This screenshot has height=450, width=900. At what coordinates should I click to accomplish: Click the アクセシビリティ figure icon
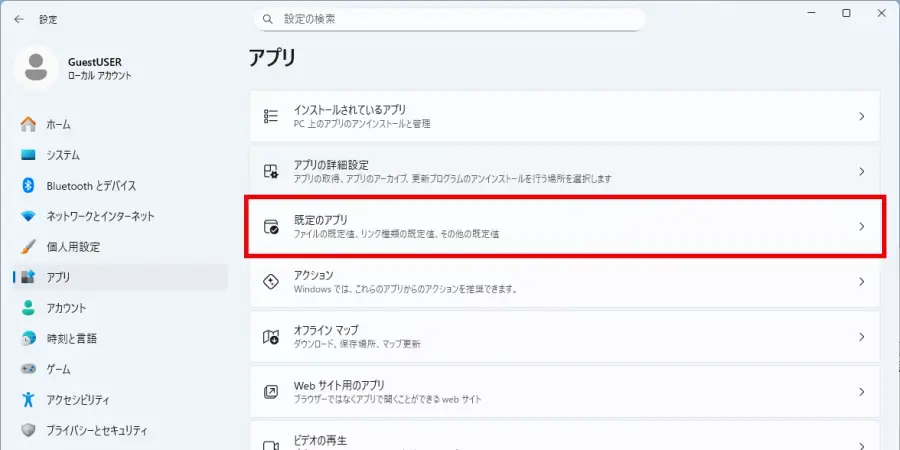(28, 399)
